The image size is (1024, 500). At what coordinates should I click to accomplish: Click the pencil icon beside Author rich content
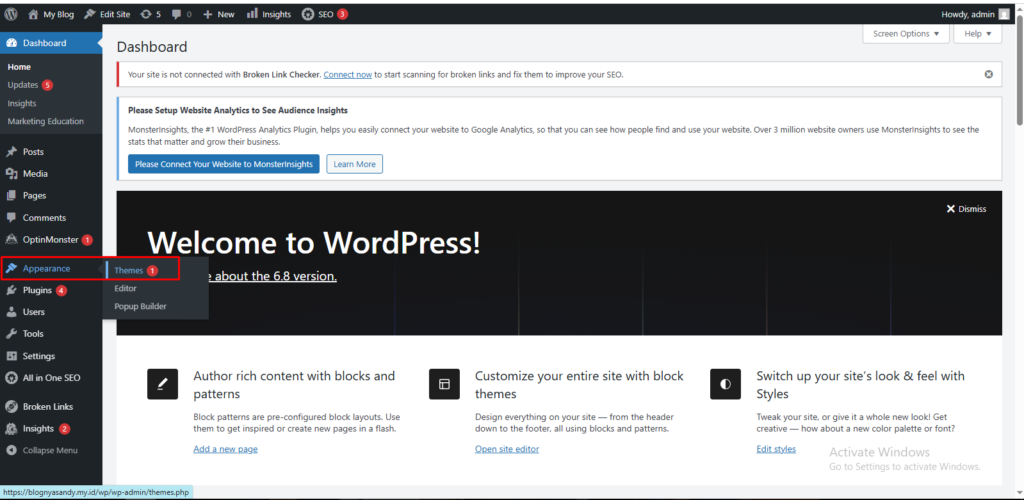click(163, 384)
